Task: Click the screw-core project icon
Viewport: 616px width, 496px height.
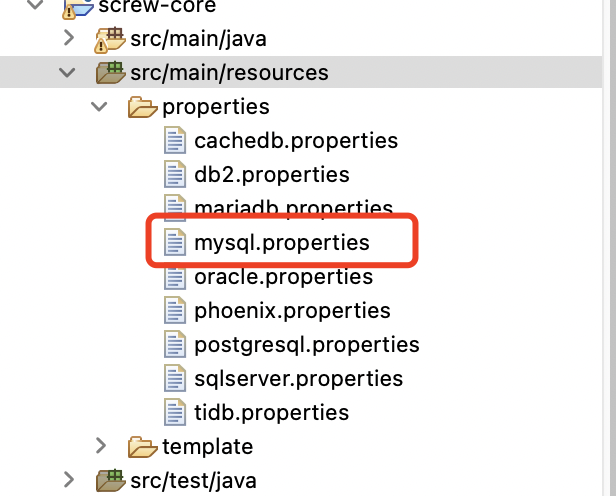Action: [78, 8]
